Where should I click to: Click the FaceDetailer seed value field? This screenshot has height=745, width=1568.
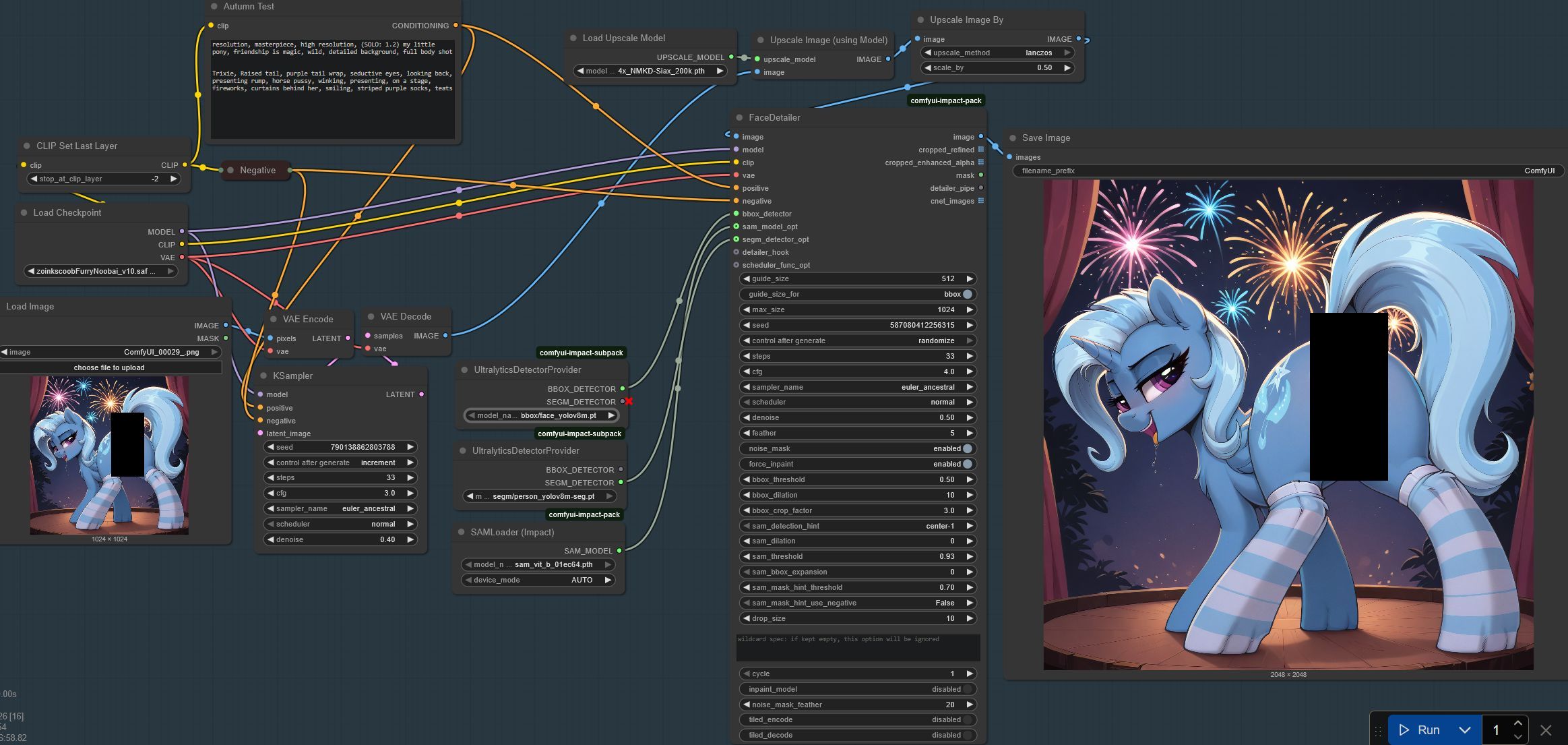click(858, 326)
